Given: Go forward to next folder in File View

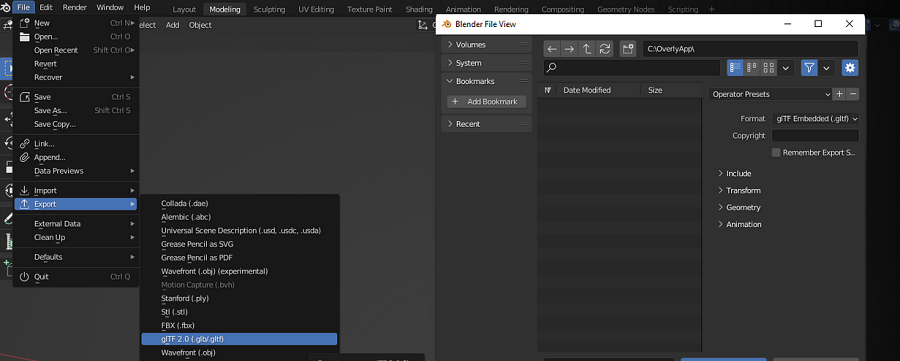Looking at the screenshot, I should (569, 49).
